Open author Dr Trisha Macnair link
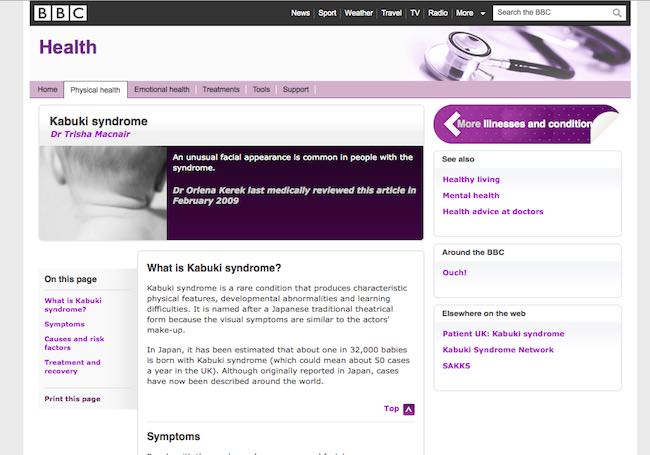Viewport: 650px width, 455px height. 90,134
